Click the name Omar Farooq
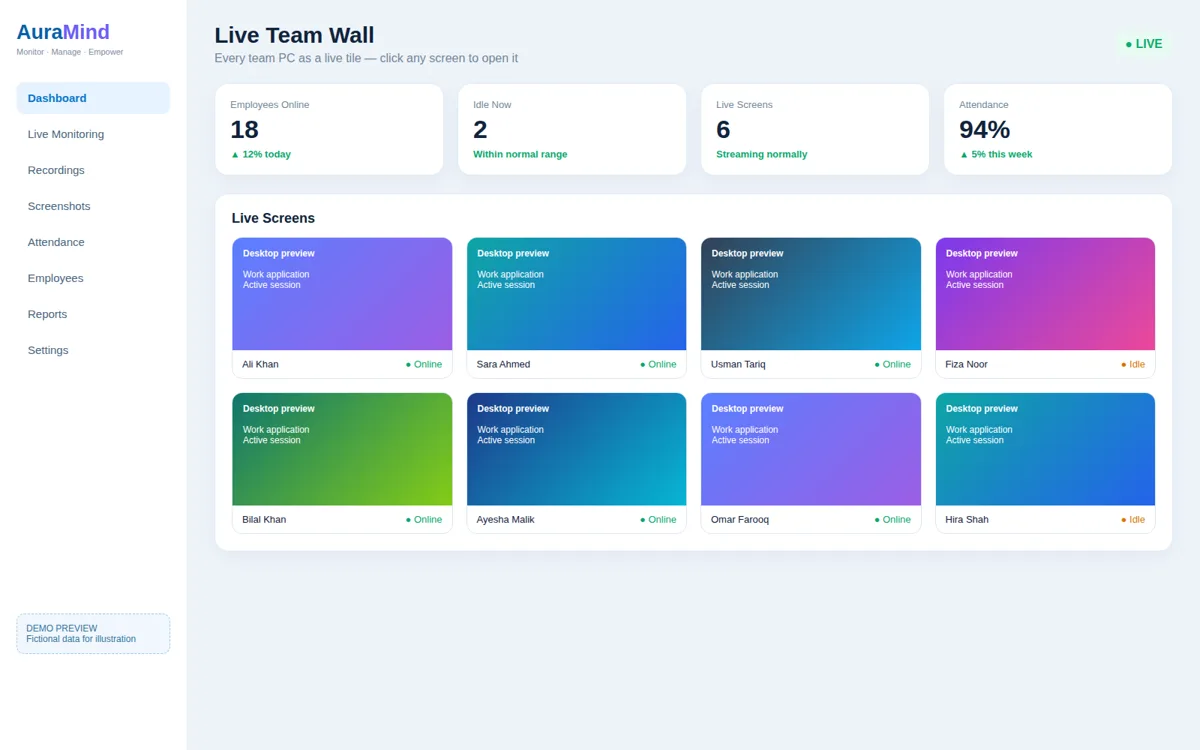Image resolution: width=1200 pixels, height=750 pixels. tap(740, 520)
